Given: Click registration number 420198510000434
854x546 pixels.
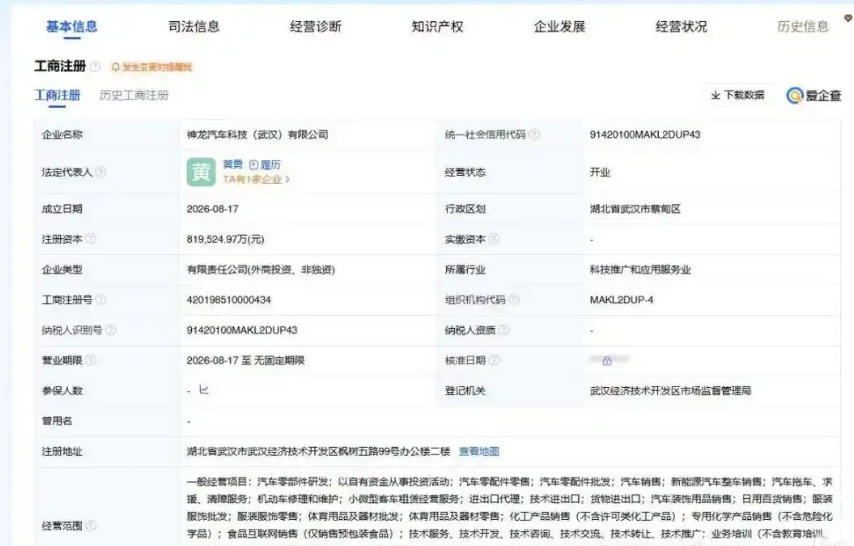Looking at the screenshot, I should coord(229,300).
